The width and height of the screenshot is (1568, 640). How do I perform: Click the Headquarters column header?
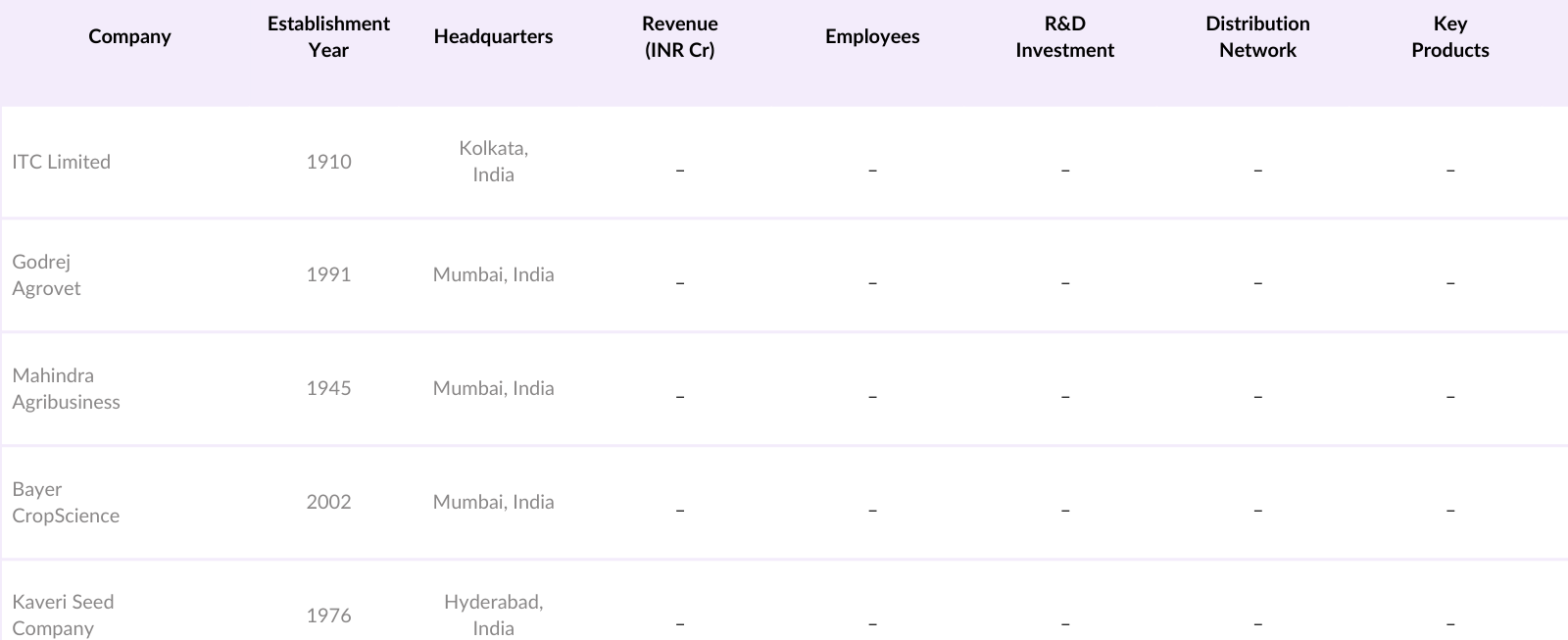click(x=493, y=36)
